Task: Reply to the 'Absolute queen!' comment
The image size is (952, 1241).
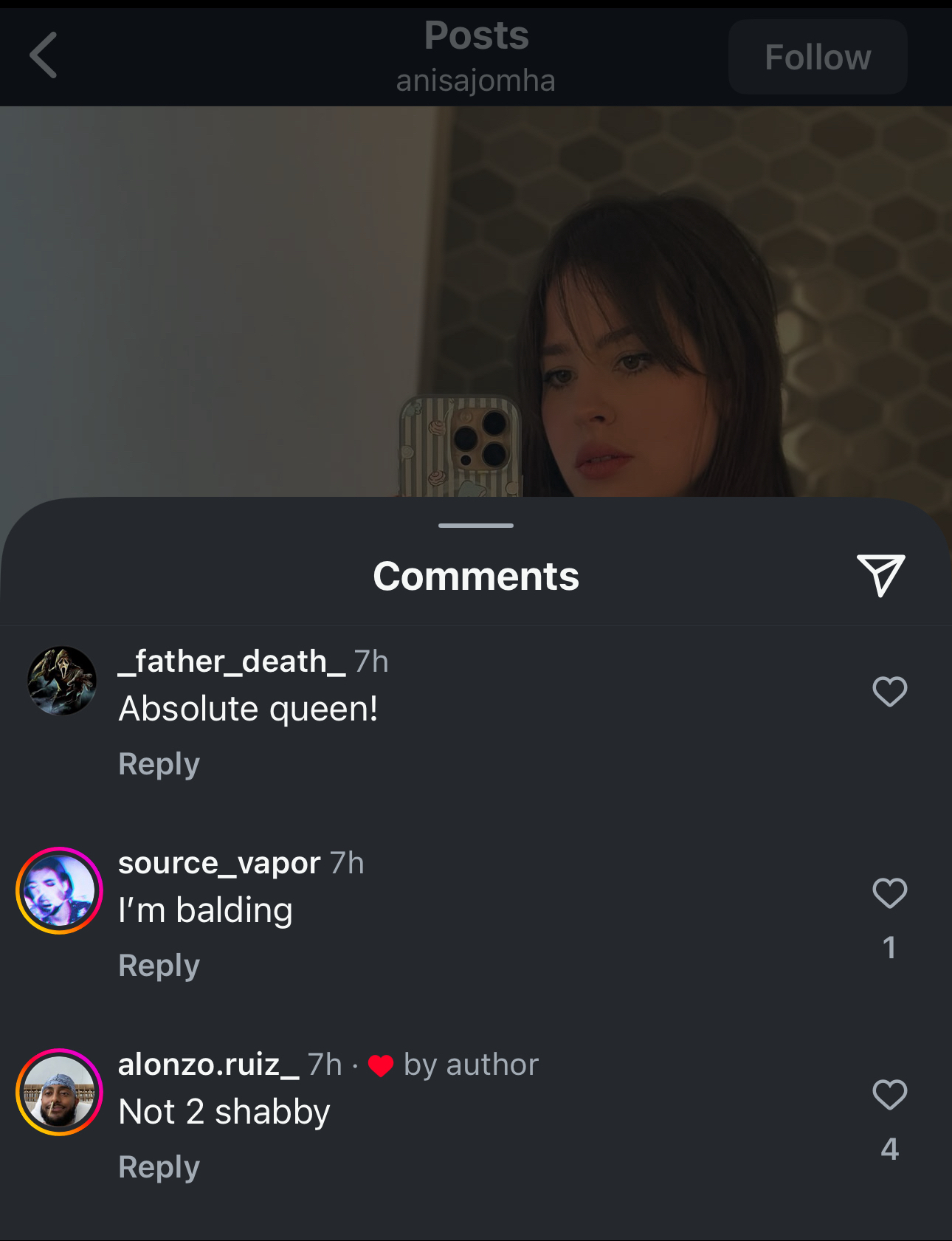Action: point(159,764)
